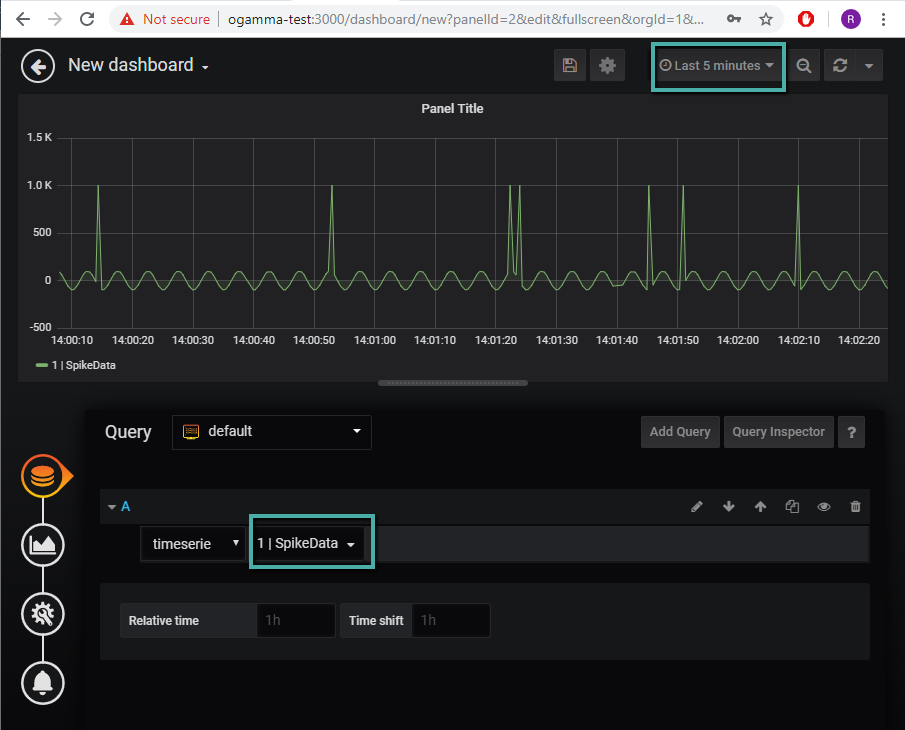The image size is (905, 730).
Task: Toggle visibility of query A
Action: (x=824, y=507)
